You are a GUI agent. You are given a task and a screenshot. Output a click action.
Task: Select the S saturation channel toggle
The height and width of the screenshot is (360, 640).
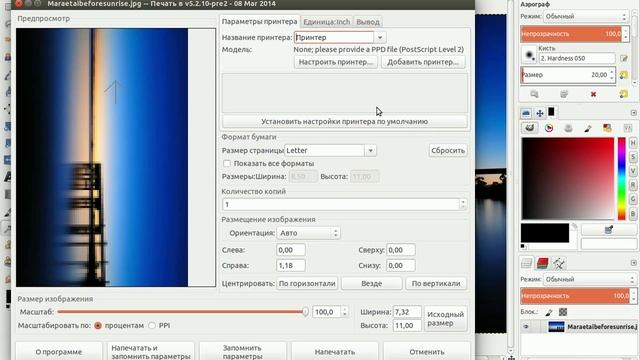click(633, 157)
